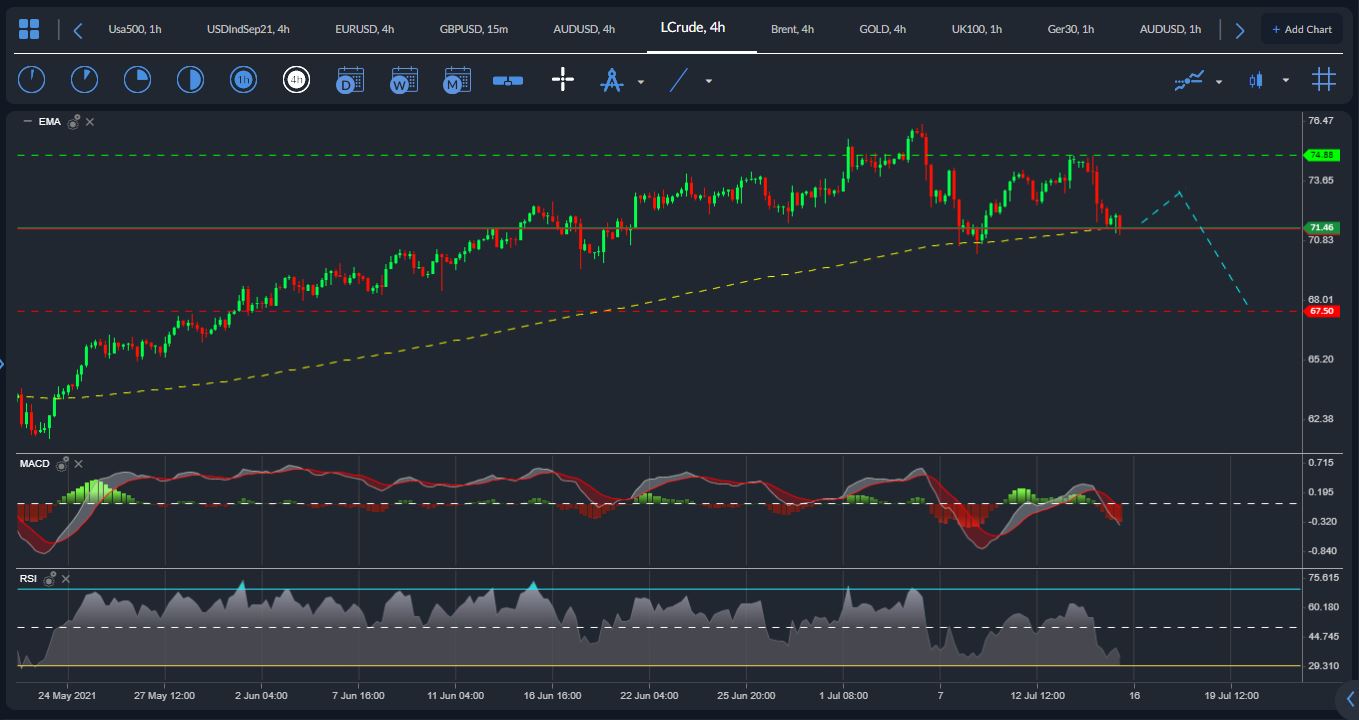
Task: Select the 4h timeframe icon
Action: (296, 80)
